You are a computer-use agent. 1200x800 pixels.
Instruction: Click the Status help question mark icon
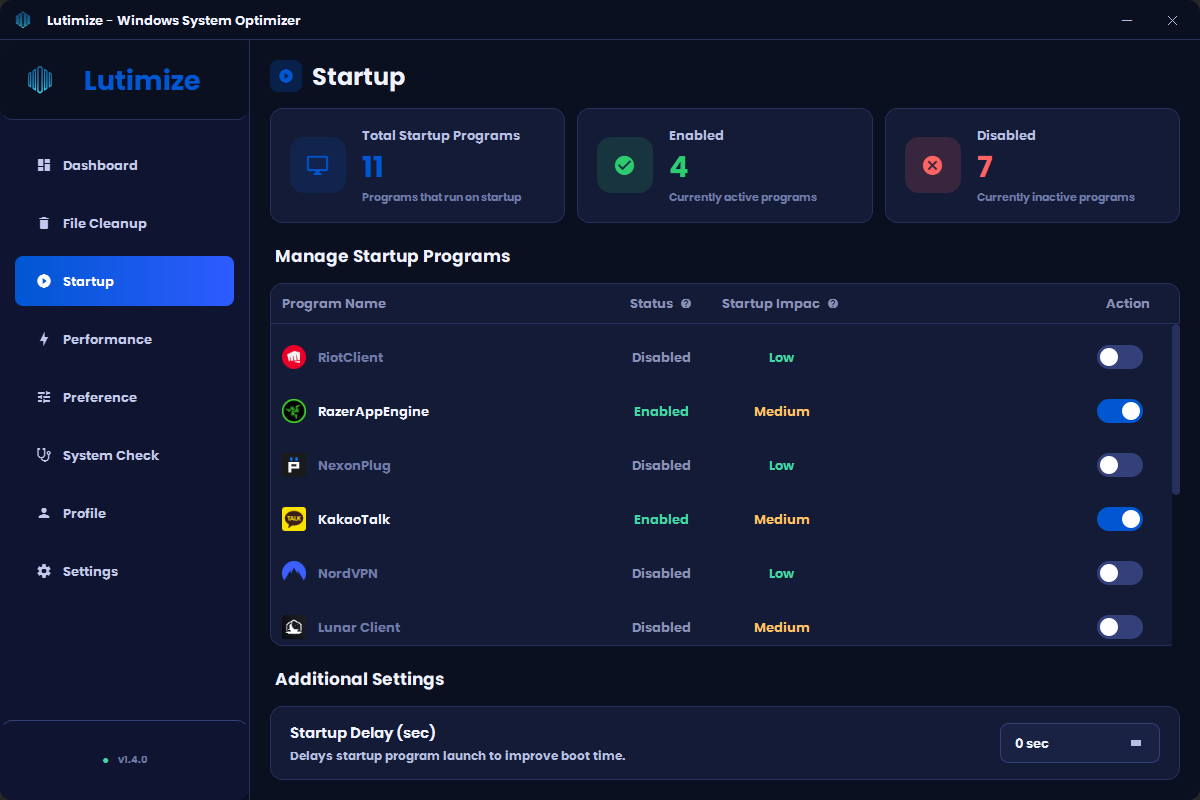(686, 304)
